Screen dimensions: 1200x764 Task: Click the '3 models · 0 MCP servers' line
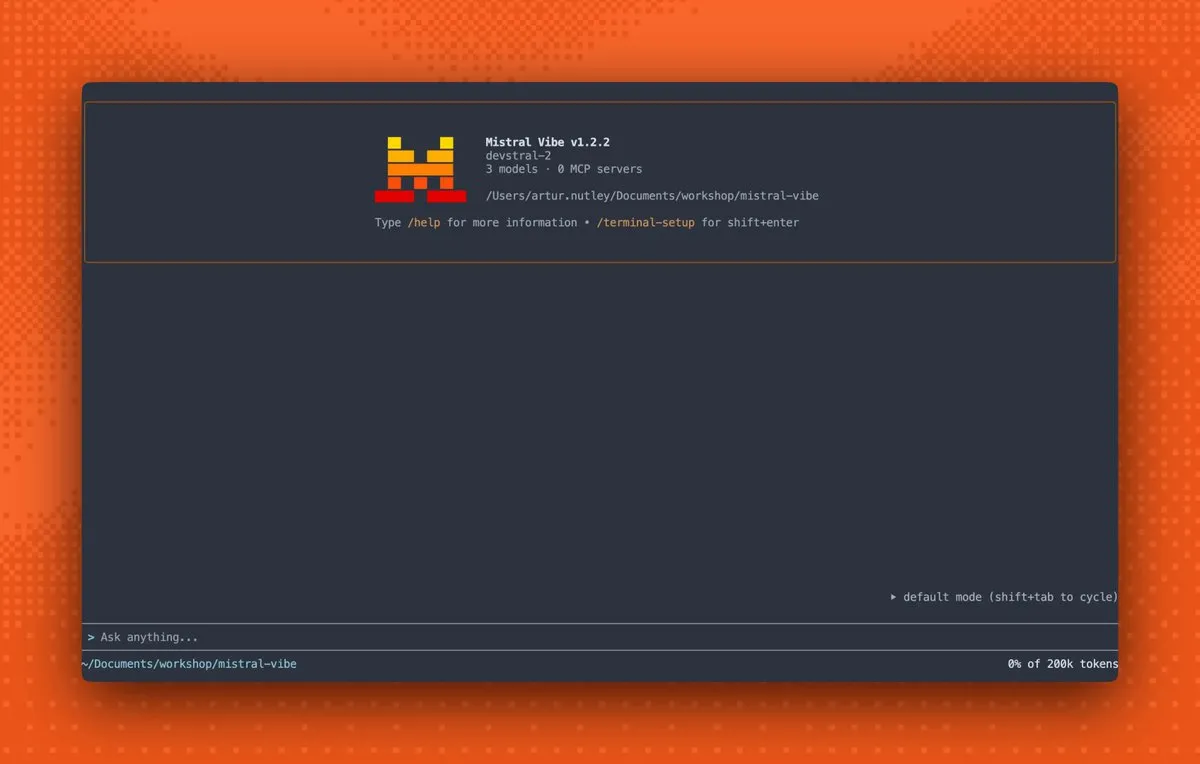[x=564, y=169]
